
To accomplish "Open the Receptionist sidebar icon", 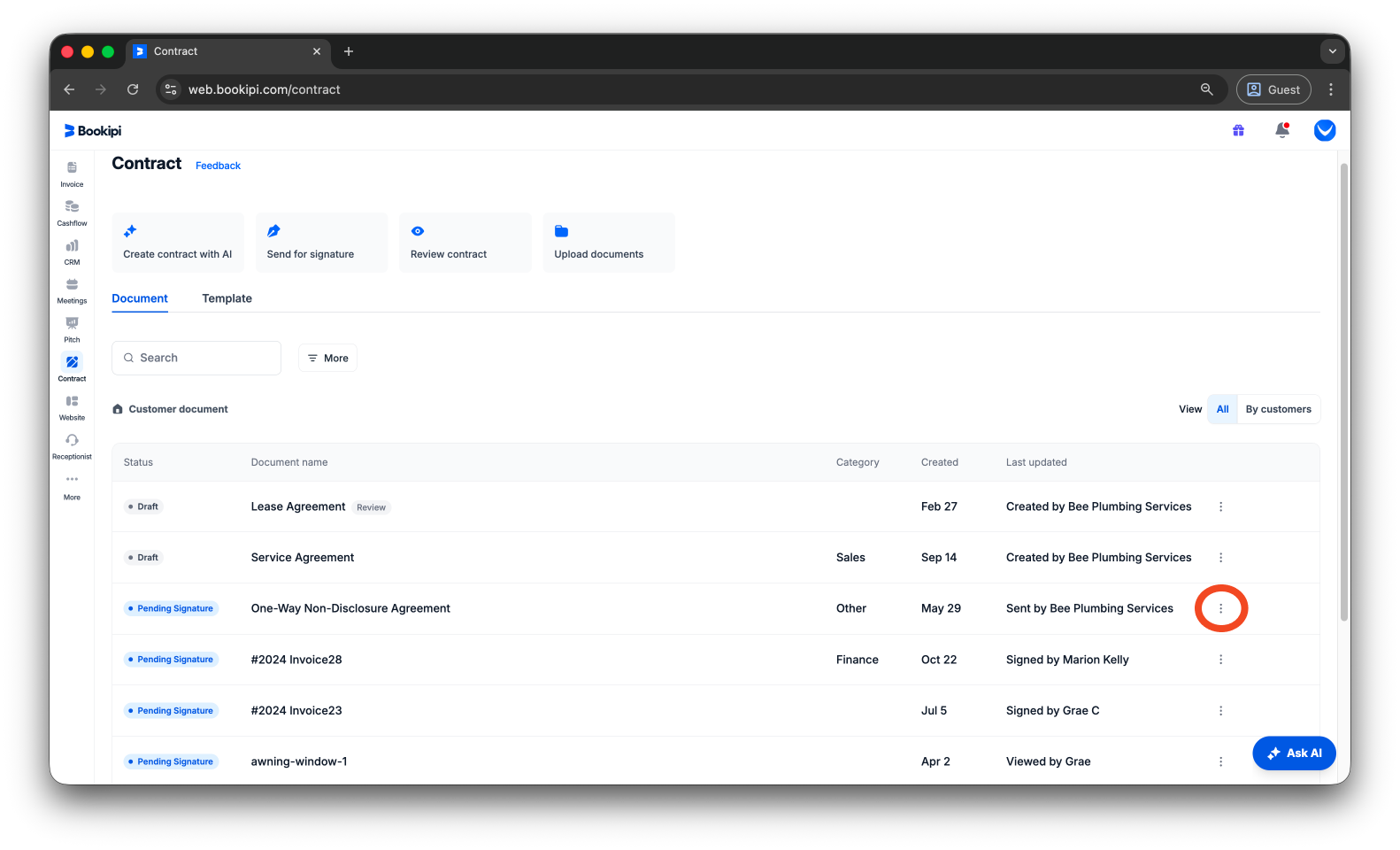I will click(x=72, y=446).
